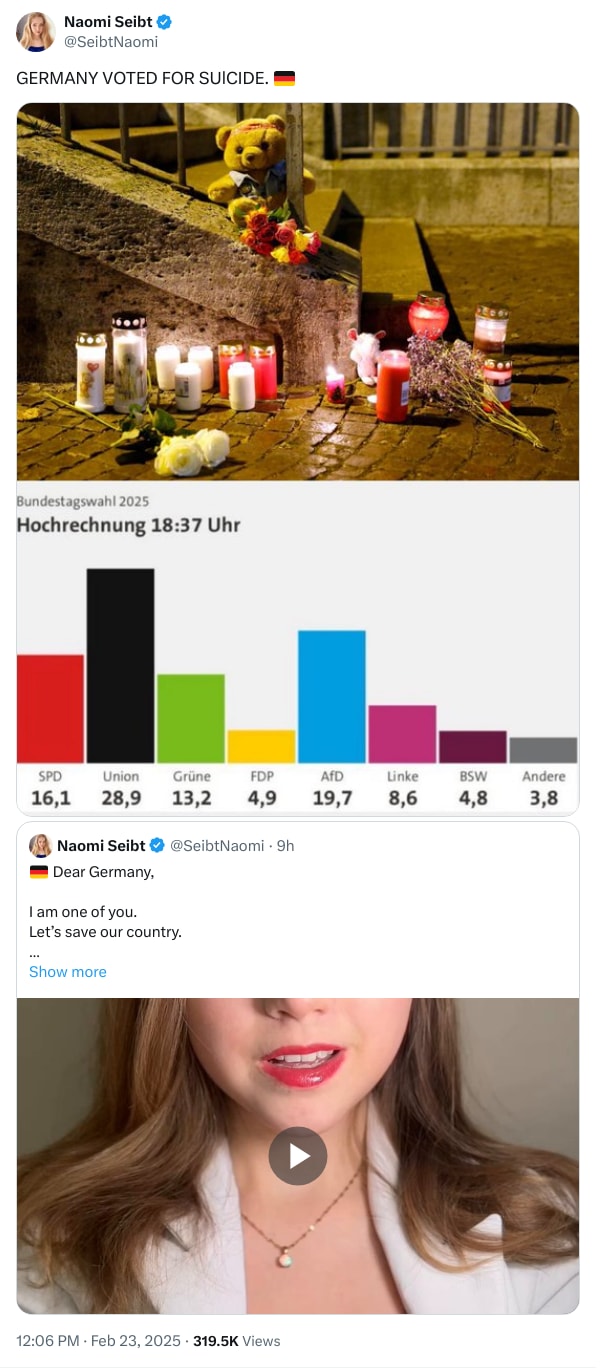Expand the quoted tweet with Show more
Screen dimensions: 611x1368
point(67,971)
